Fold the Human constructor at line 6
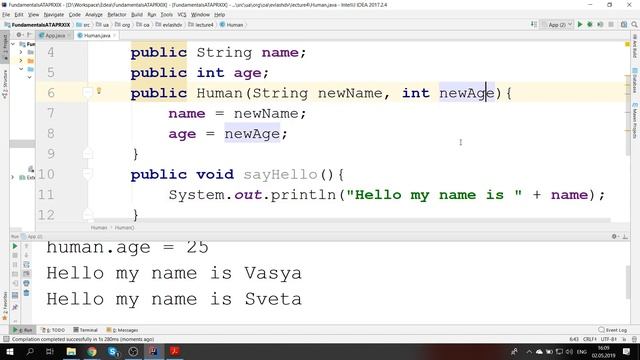Image resolution: width=640 pixels, height=360 pixels. click(87, 93)
